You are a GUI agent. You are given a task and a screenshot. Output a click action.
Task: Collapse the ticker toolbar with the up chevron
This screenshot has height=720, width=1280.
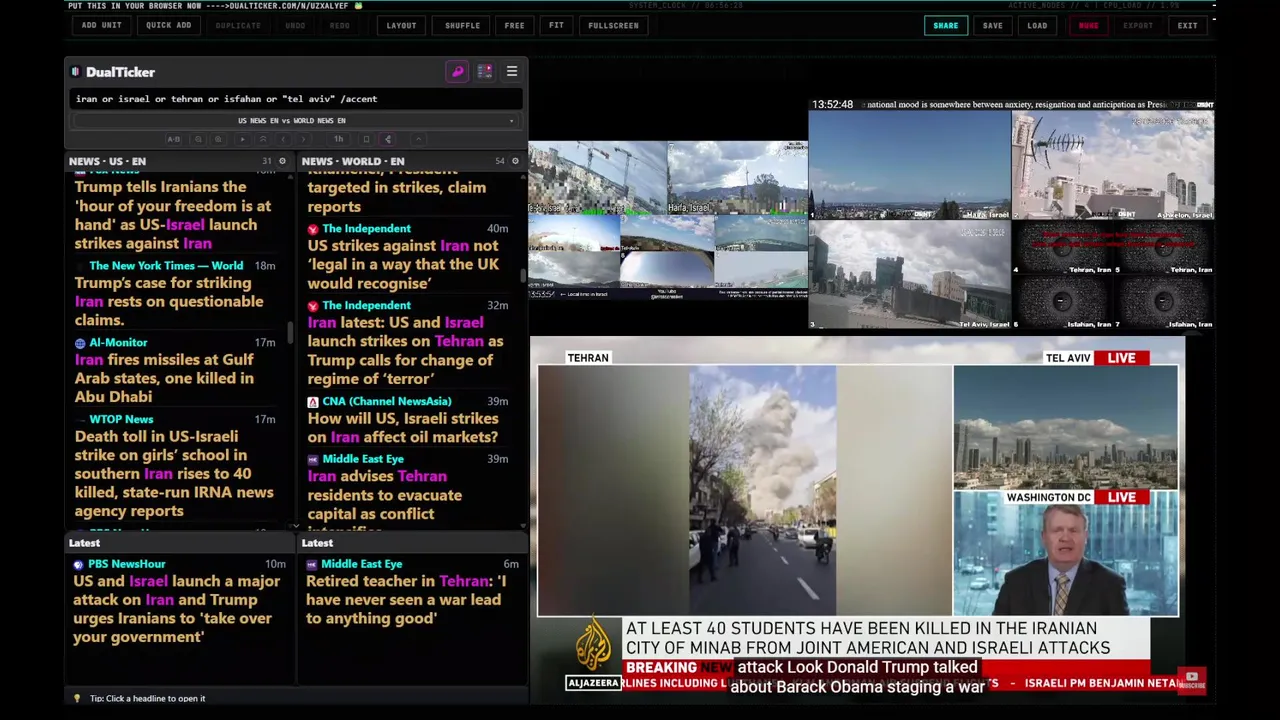[419, 139]
